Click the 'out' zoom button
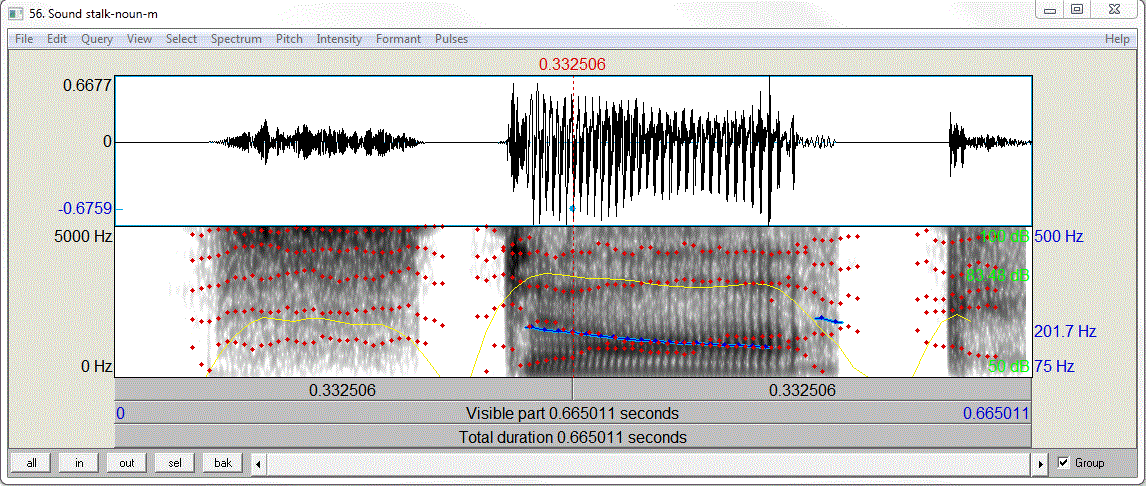The image size is (1146, 486). tap(127, 463)
